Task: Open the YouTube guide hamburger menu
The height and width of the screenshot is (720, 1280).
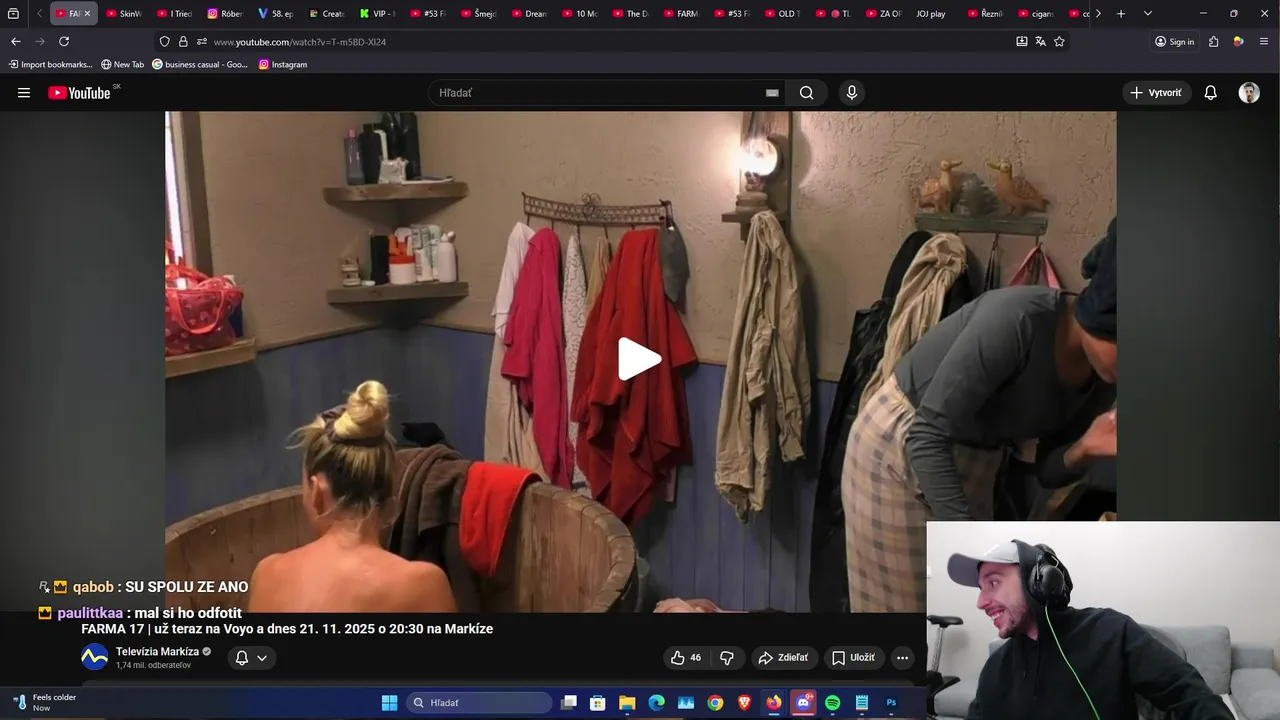Action: click(24, 93)
